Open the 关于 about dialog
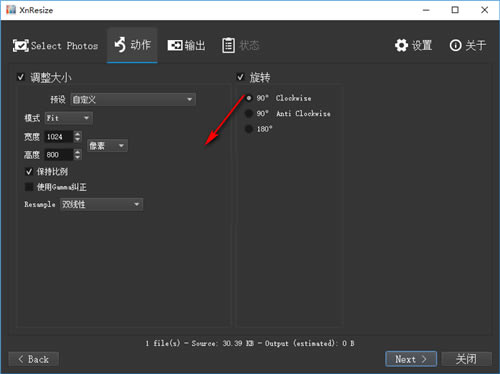 tap(467, 45)
